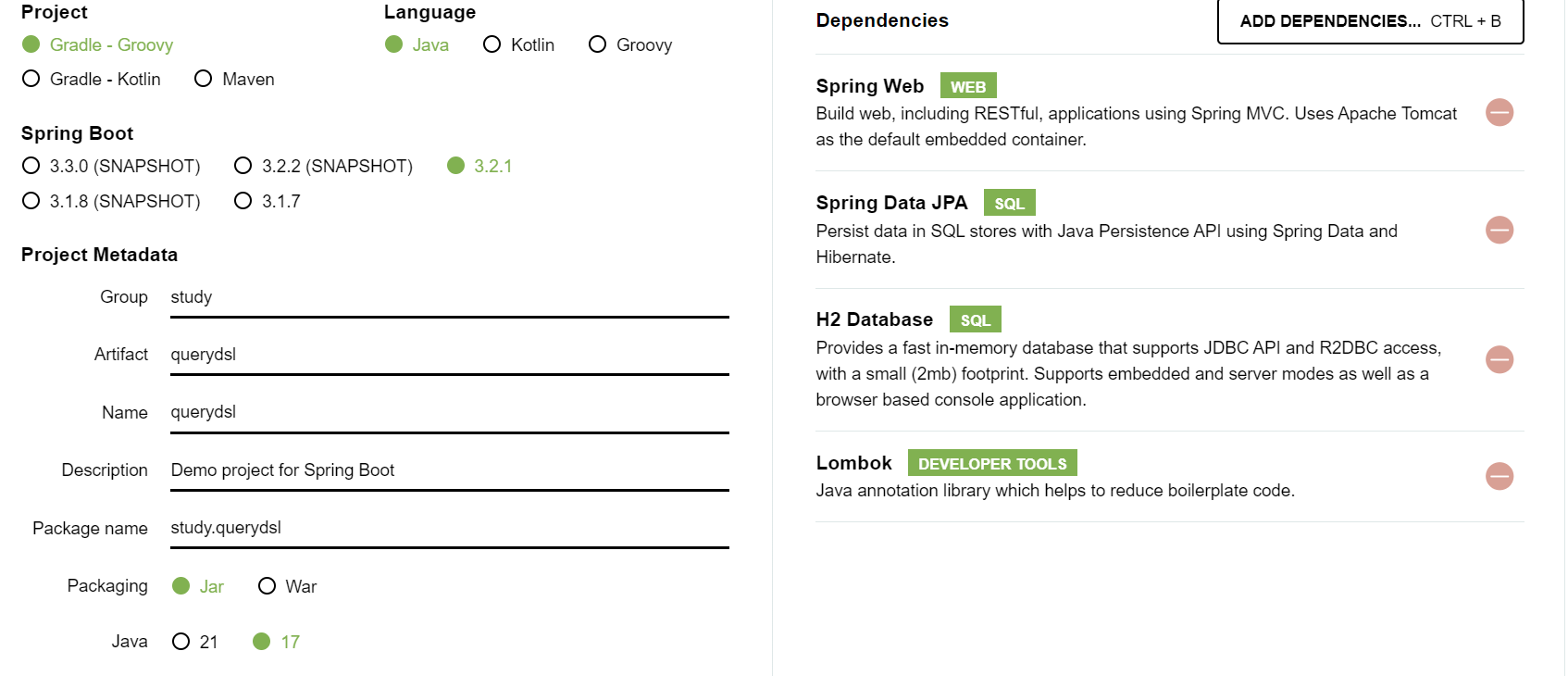Click the DEVELOPER TOOLS tag on Lombok
This screenshot has height=676, width=1568.
pos(992,463)
